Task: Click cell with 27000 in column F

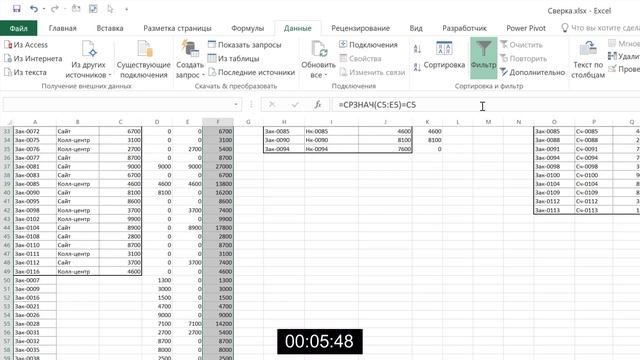Action: [218, 167]
